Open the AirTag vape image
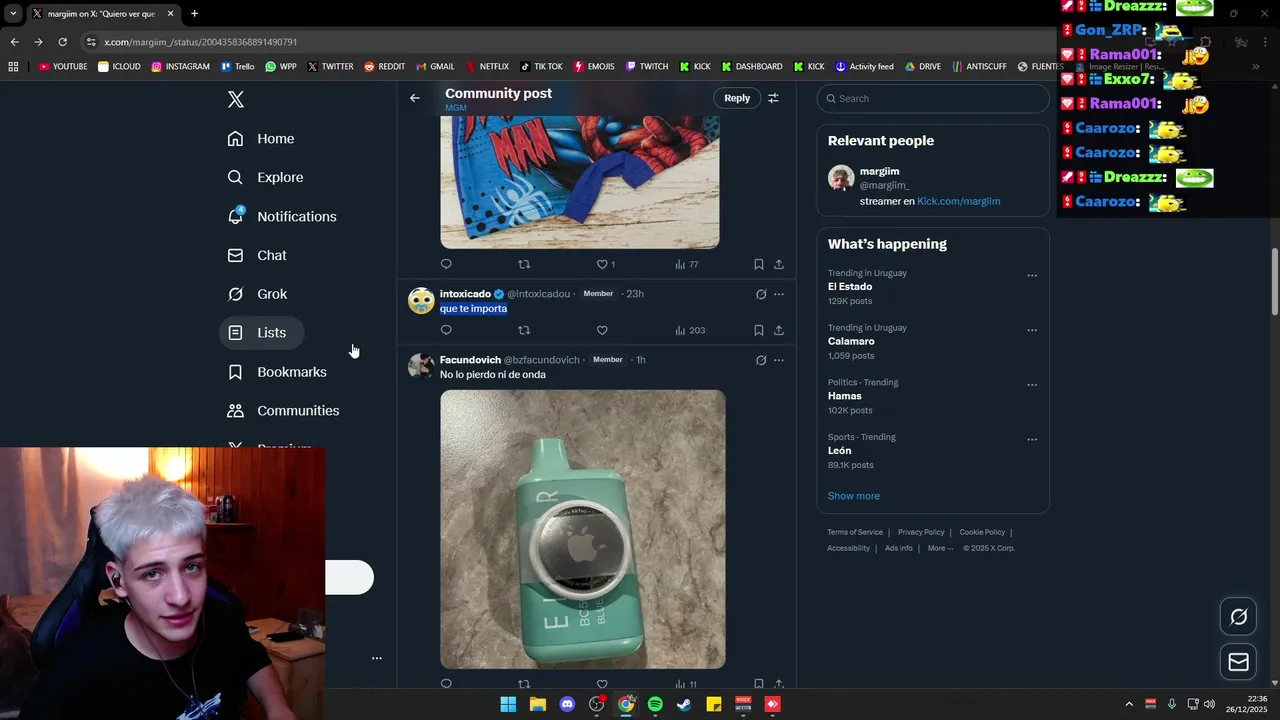The width and height of the screenshot is (1280, 720). (583, 529)
